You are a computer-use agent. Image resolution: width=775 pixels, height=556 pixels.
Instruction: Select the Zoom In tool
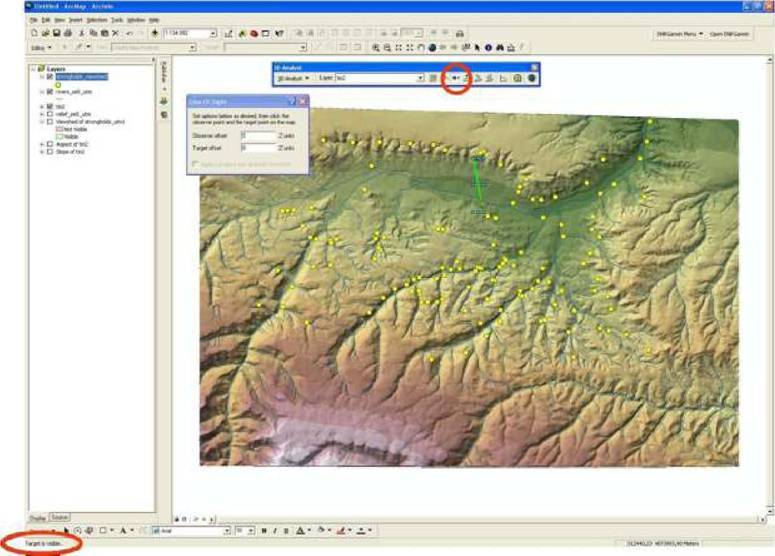click(376, 47)
